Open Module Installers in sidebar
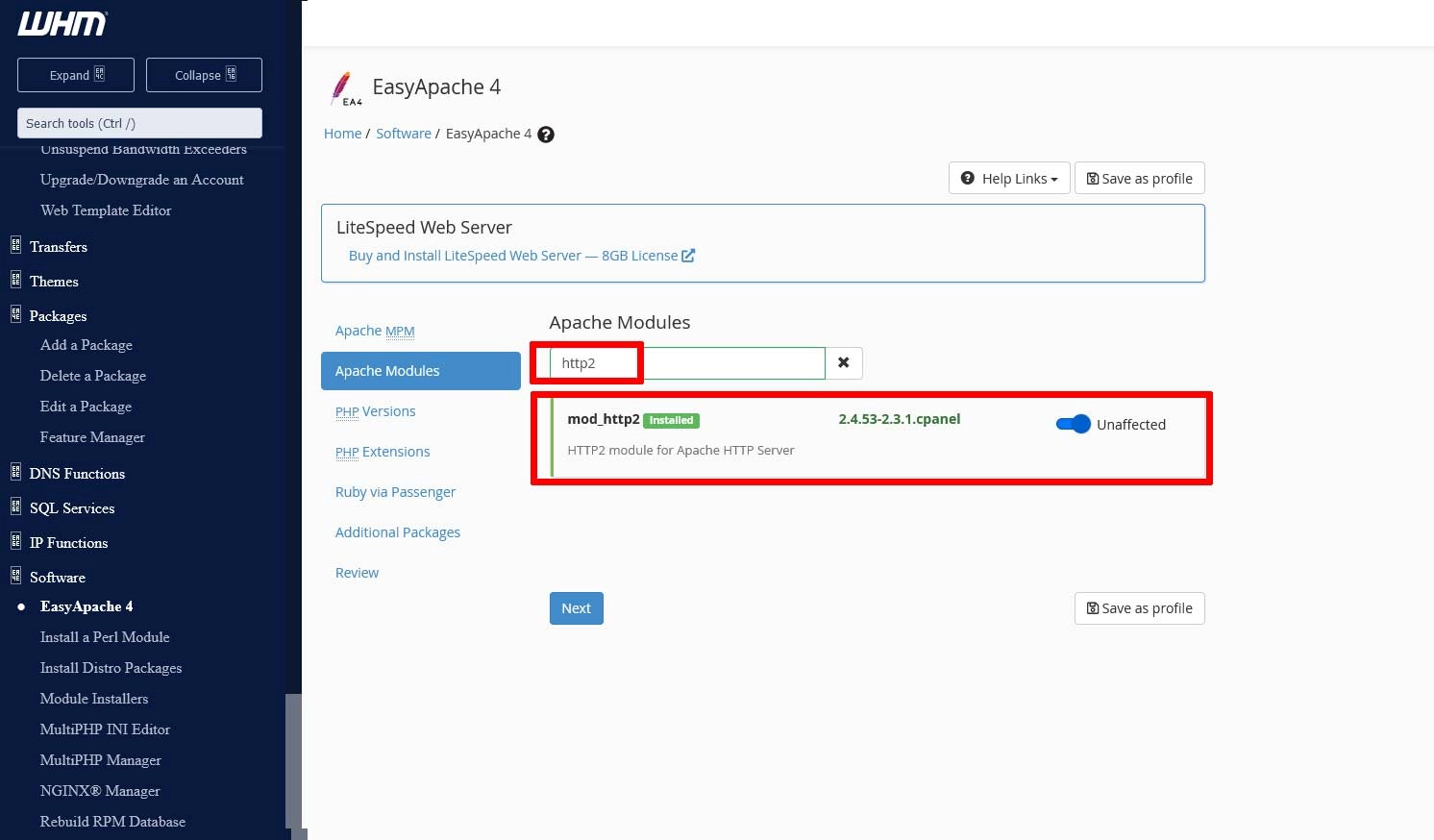Viewport: 1434px width, 840px height. tap(94, 699)
